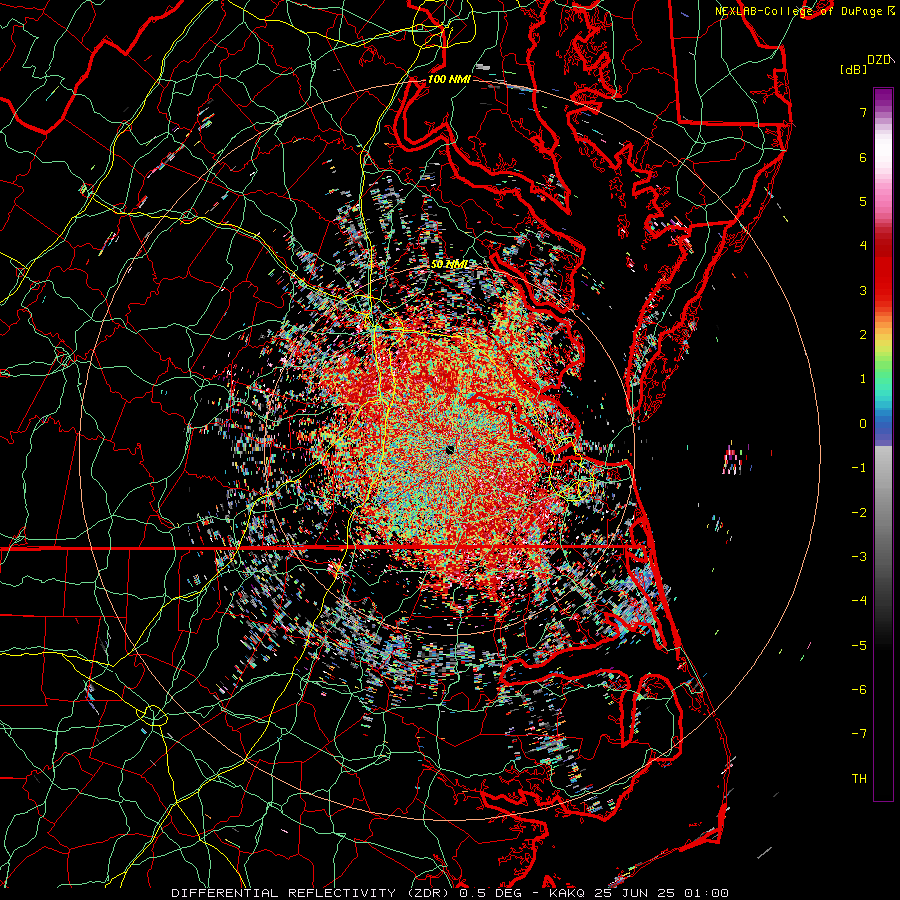Click the 0 dB value on the scale
900x900 pixels.
point(863,424)
